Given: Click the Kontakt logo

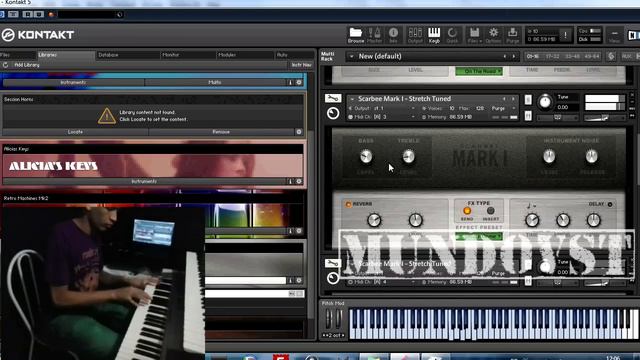Looking at the screenshot, I should tap(38, 35).
